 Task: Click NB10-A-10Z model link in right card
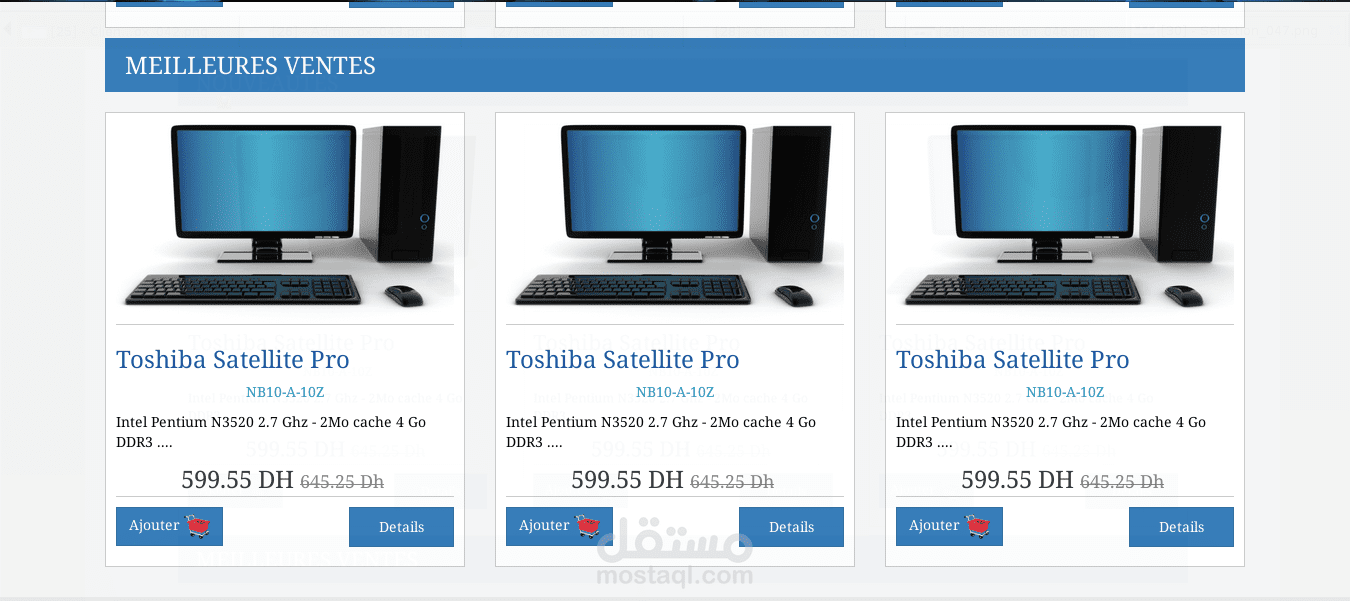click(1065, 393)
